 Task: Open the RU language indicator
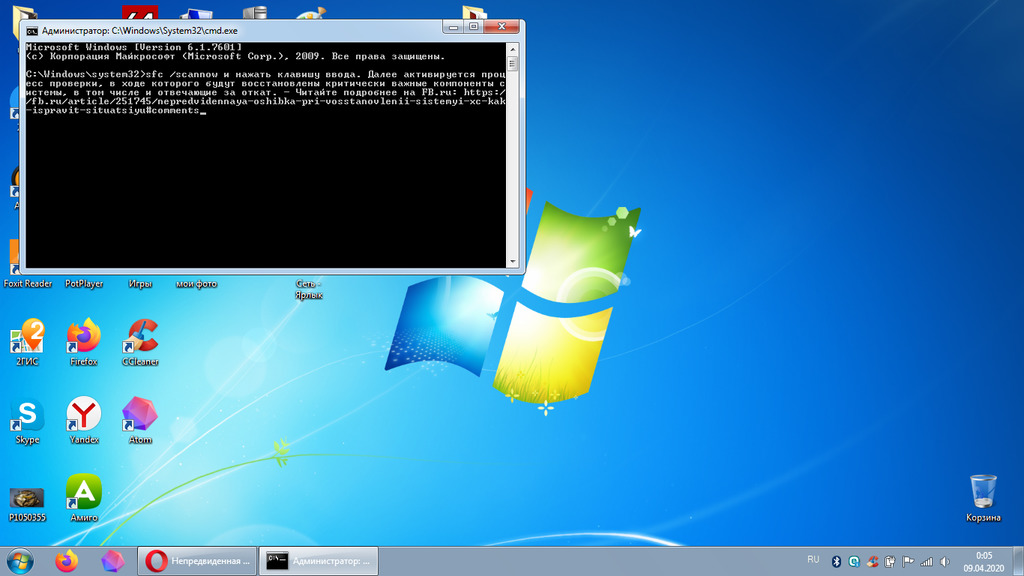coord(813,560)
